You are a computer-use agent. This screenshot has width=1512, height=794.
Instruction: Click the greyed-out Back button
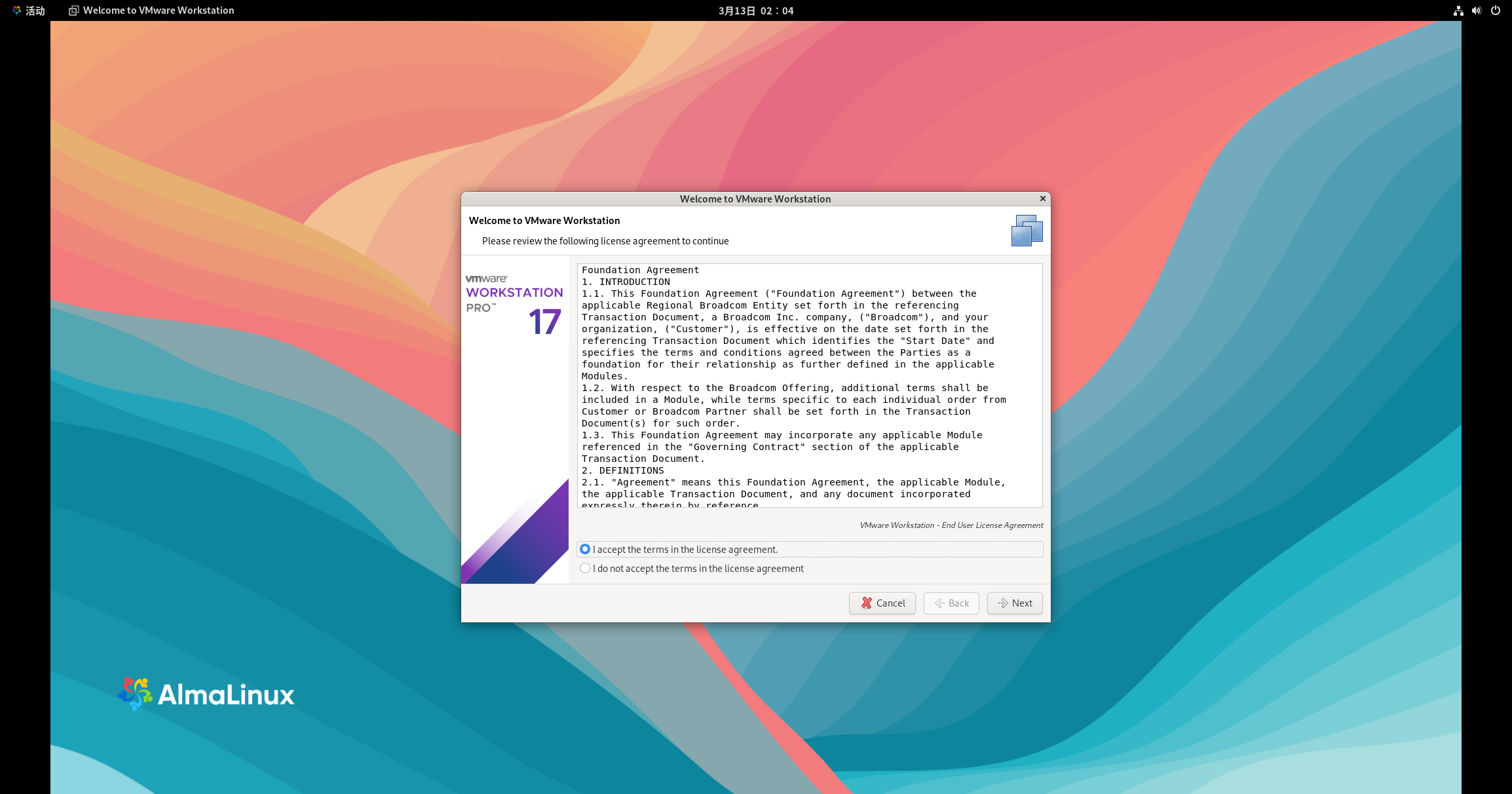point(951,603)
